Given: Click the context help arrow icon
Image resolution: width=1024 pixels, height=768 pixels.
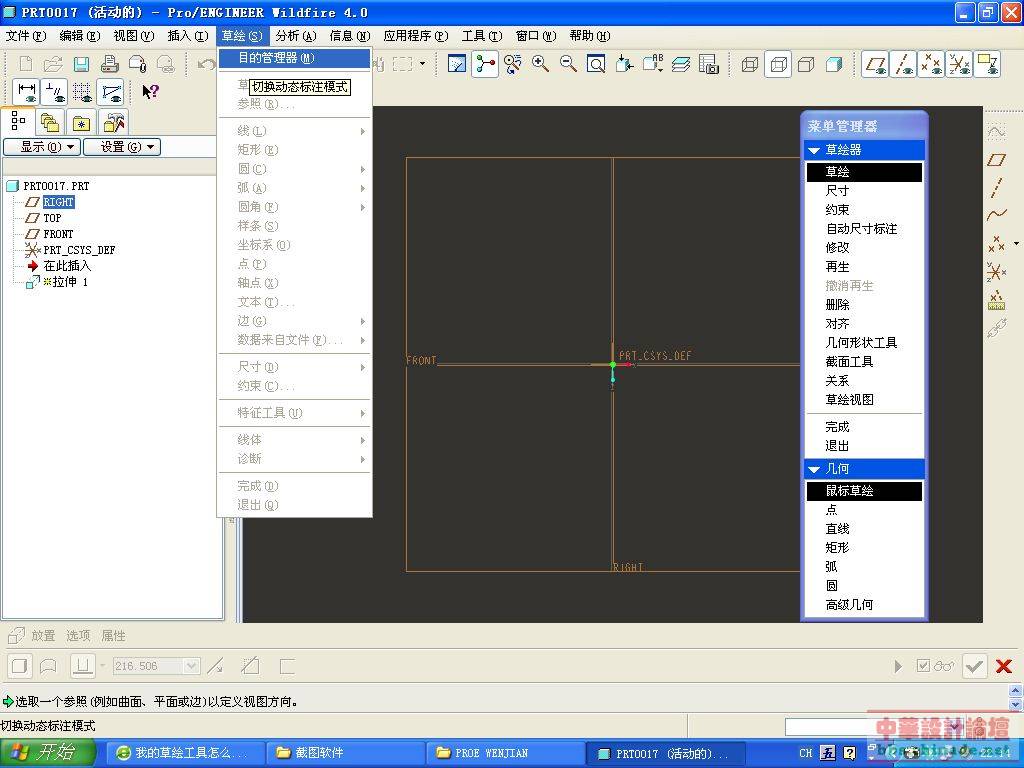Looking at the screenshot, I should (x=150, y=91).
